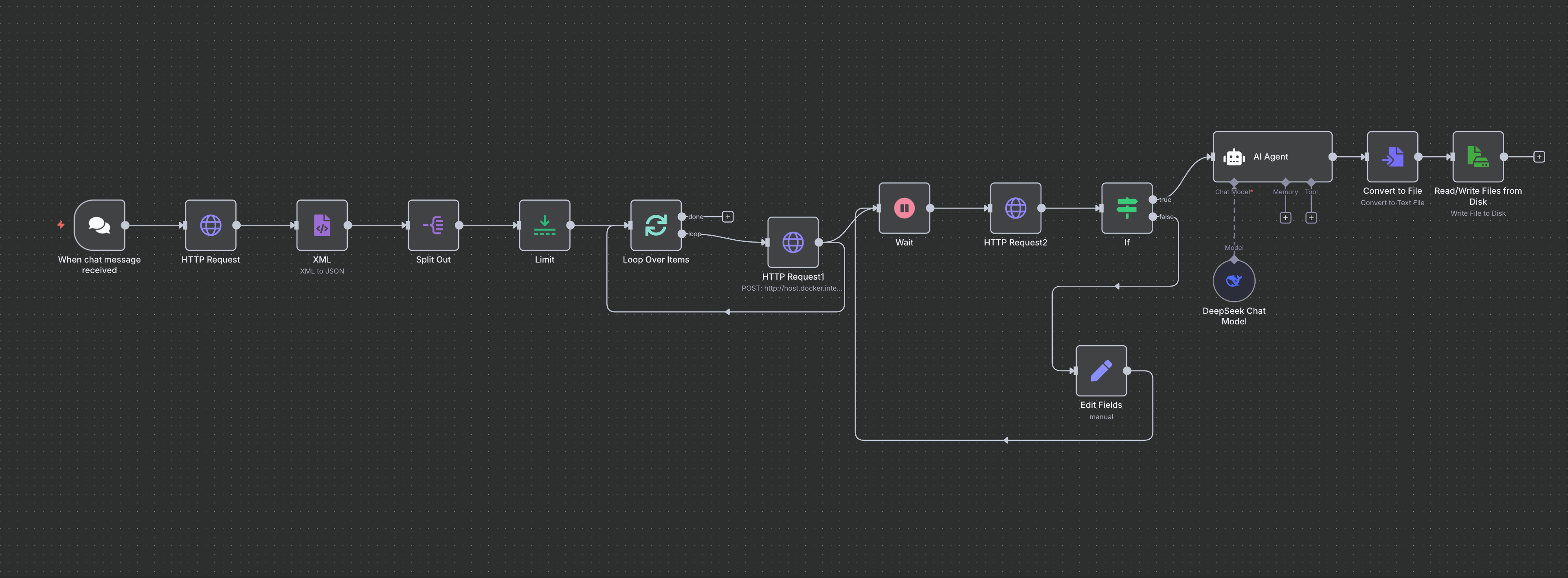This screenshot has height=578, width=1568.
Task: Select the Loop Over Items node
Action: 656,225
